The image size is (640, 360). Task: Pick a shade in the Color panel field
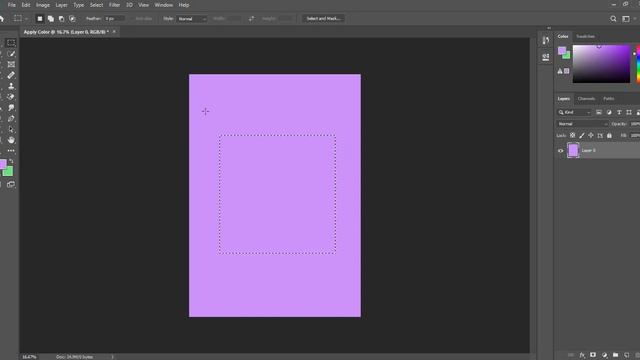[601, 64]
